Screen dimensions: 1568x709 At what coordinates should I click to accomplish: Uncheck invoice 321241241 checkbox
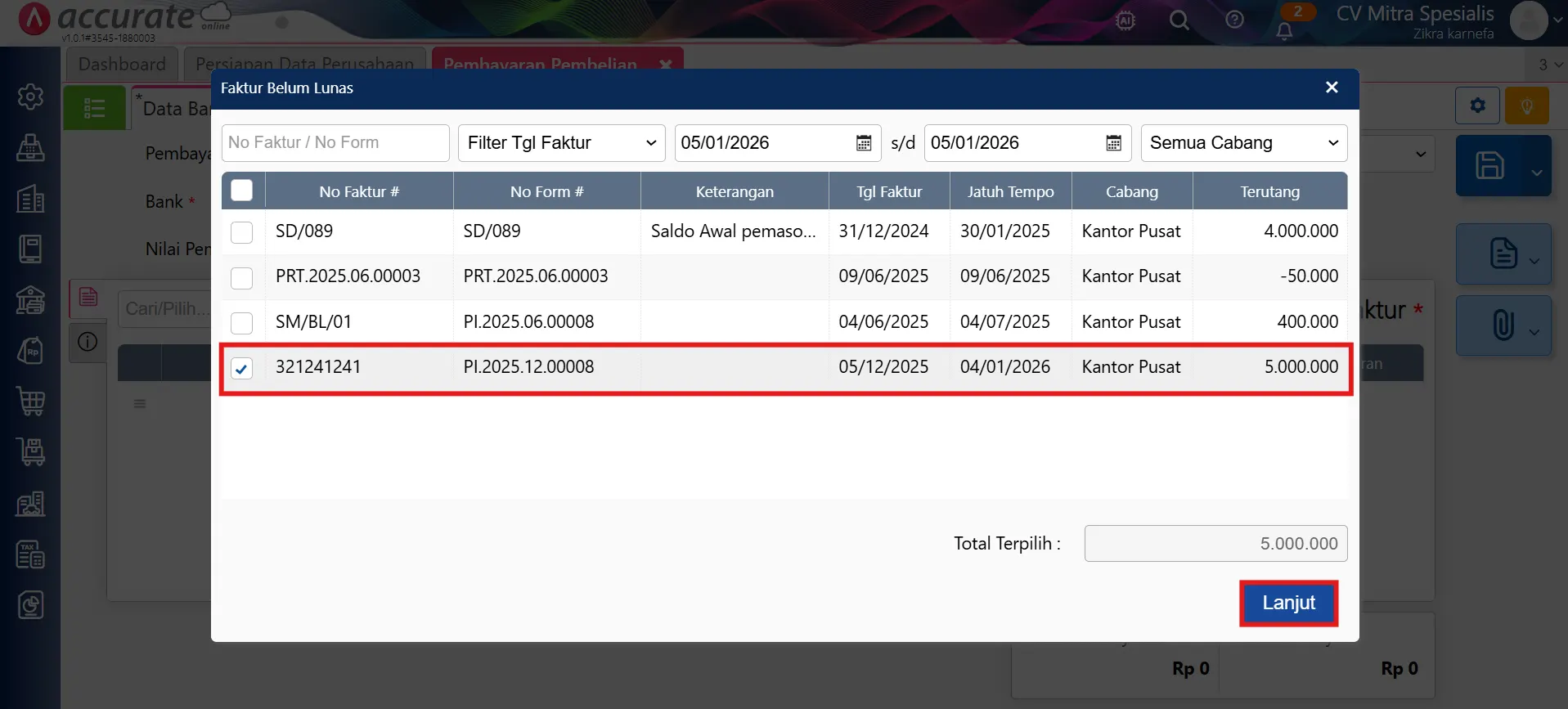coord(241,368)
